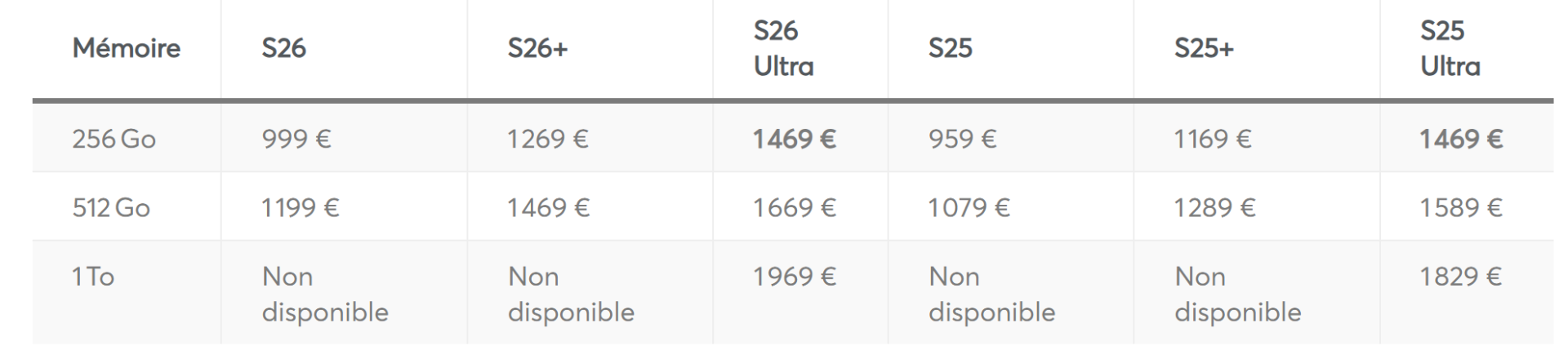This screenshot has height=359, width=1568.
Task: Click the 256 Go row label
Action: [114, 139]
